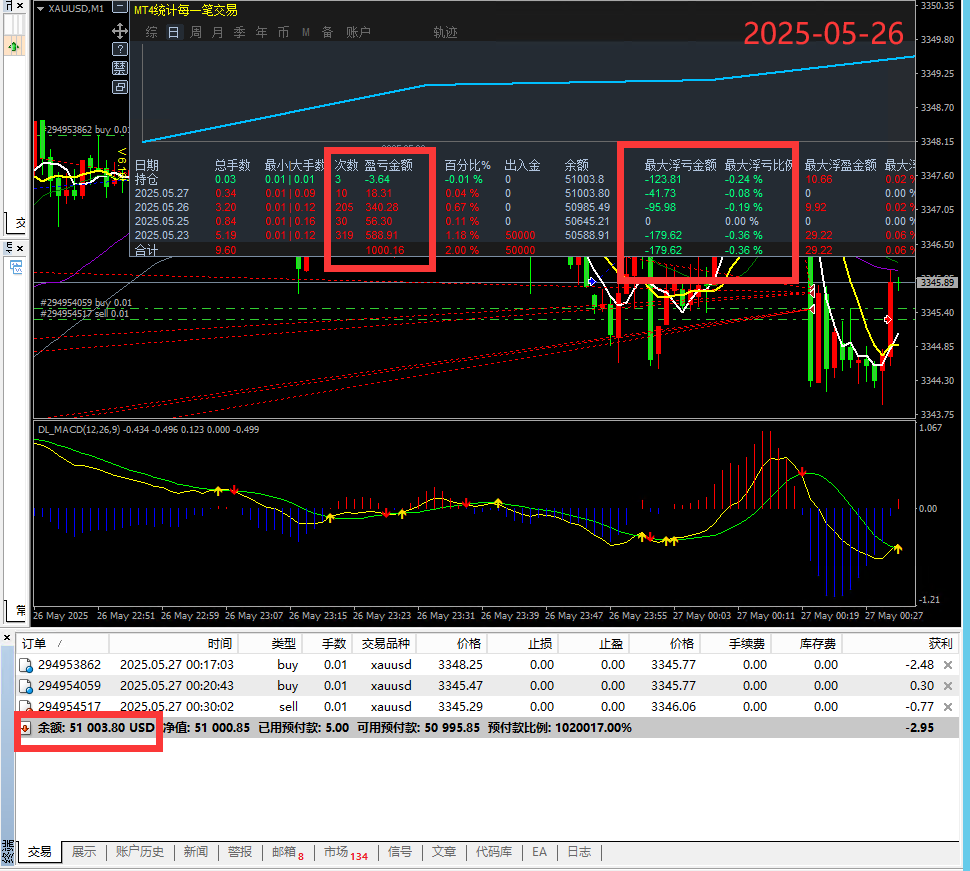Click the vertical 终端 terminal label strip
This screenshot has height=871, width=970.
point(7,851)
